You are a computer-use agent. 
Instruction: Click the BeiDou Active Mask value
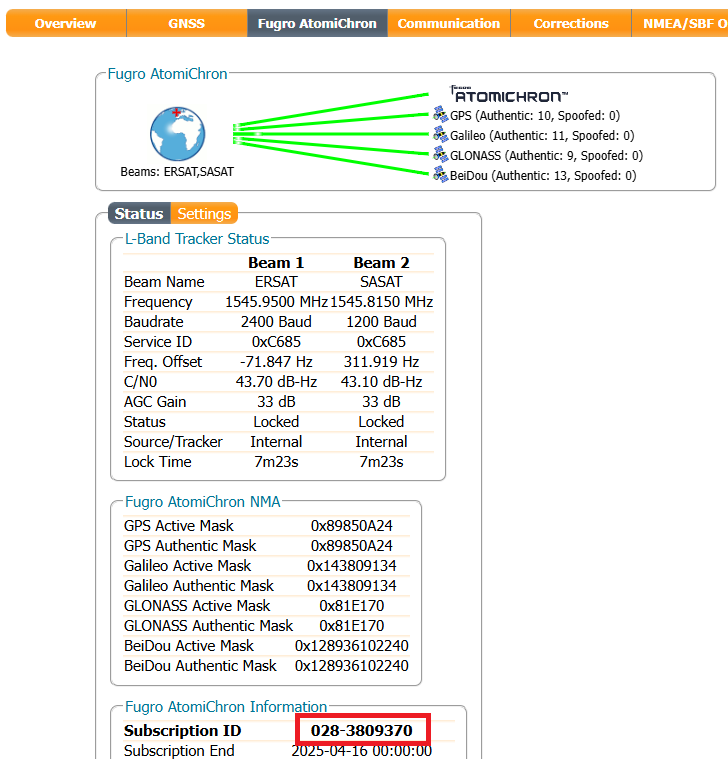(x=352, y=646)
